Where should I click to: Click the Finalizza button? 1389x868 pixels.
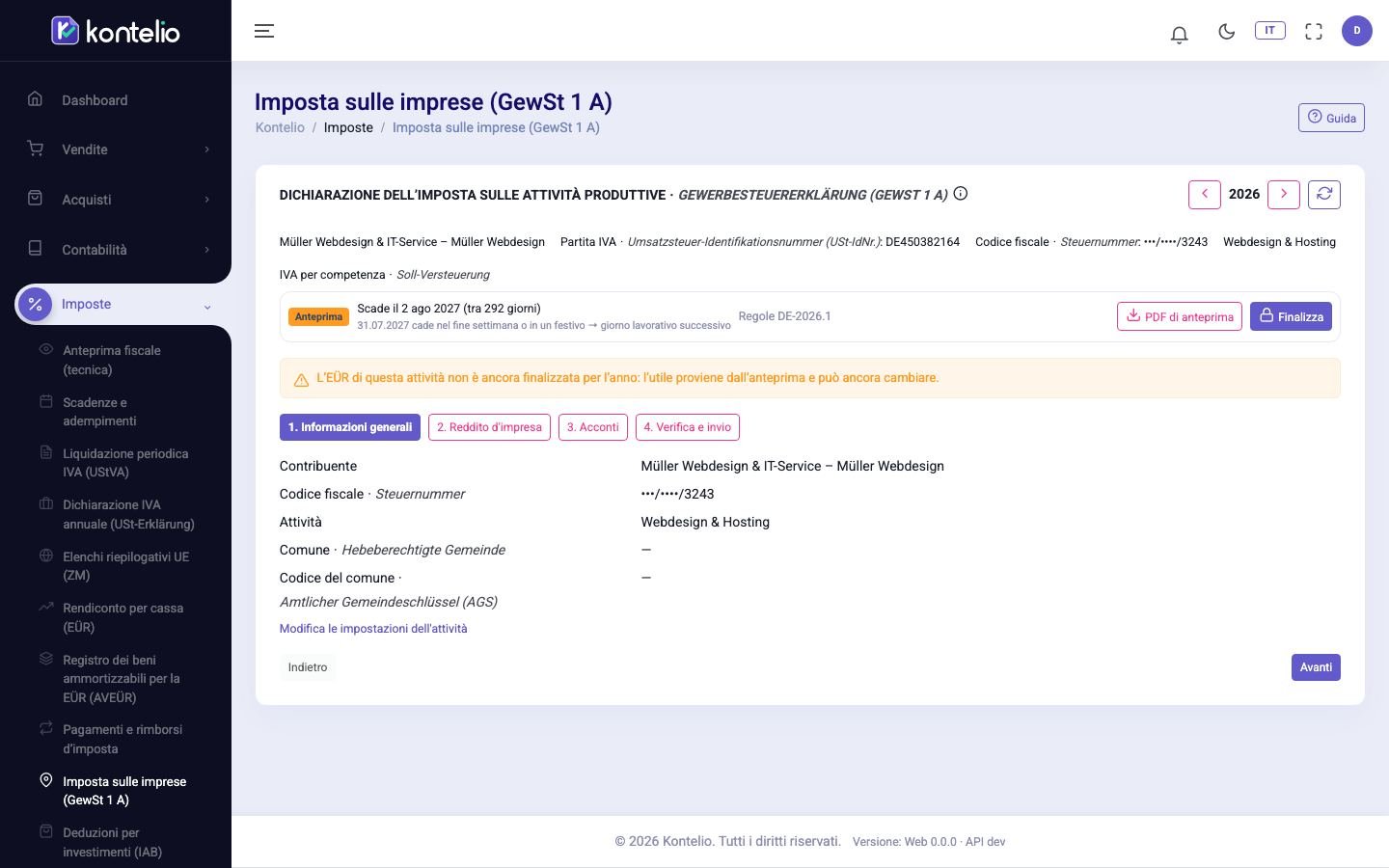coord(1291,316)
